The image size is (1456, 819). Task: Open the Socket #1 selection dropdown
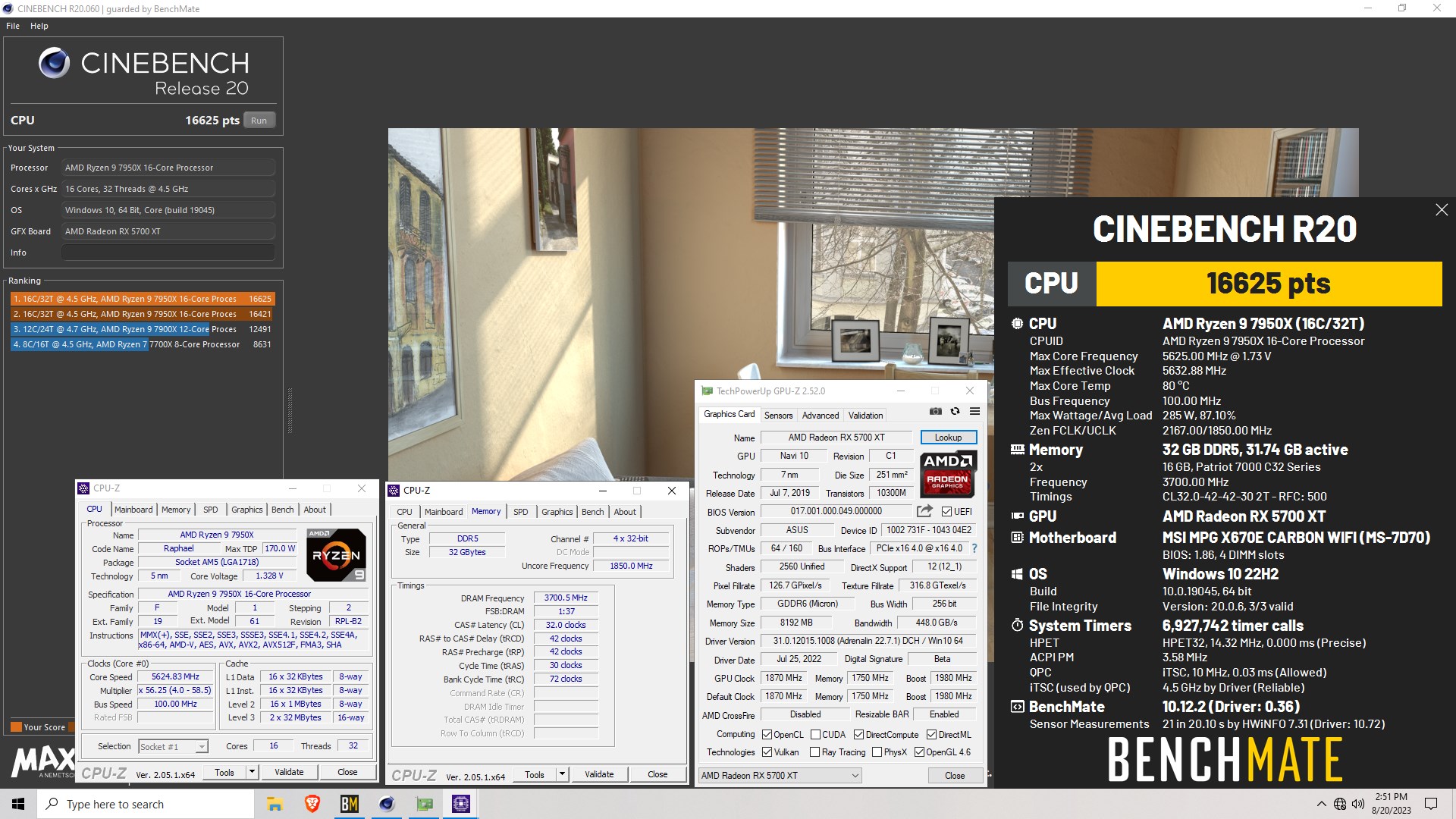pos(173,747)
